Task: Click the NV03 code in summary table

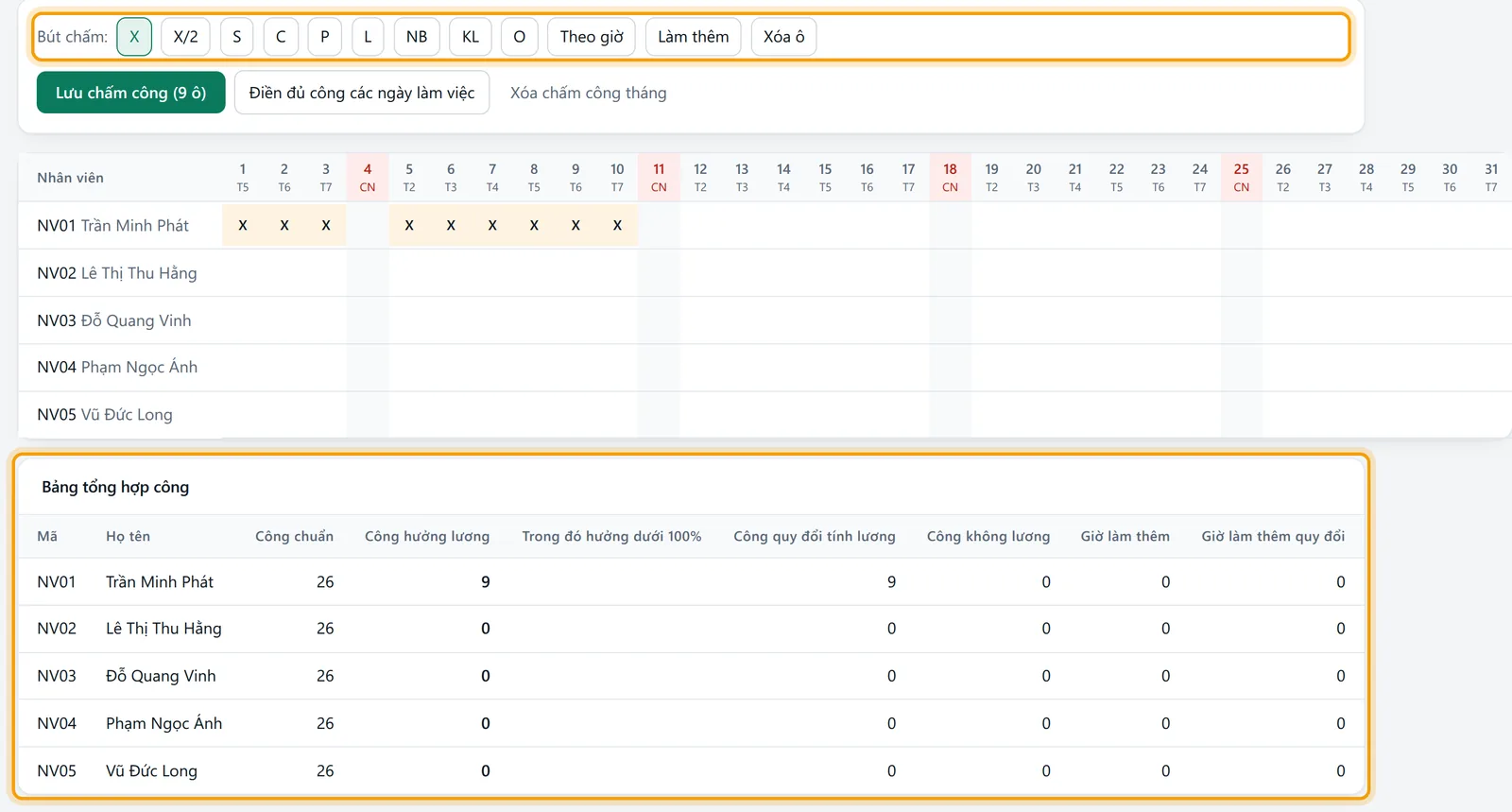Action: (x=57, y=676)
